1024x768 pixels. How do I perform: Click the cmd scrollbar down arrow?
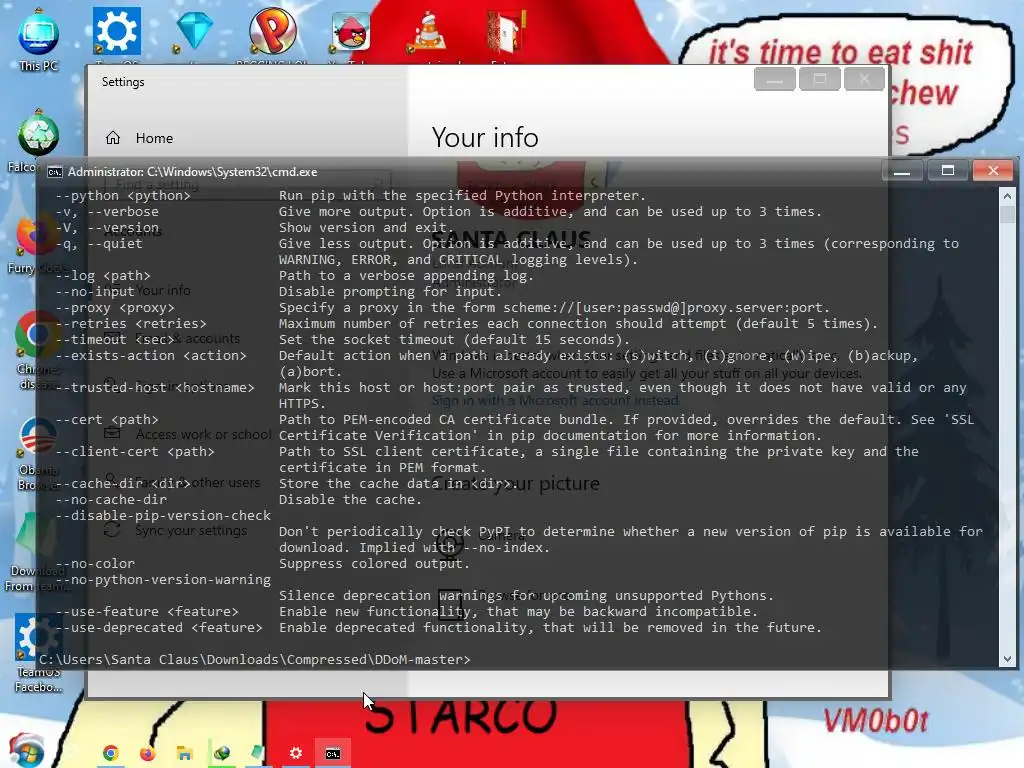tap(1006, 659)
